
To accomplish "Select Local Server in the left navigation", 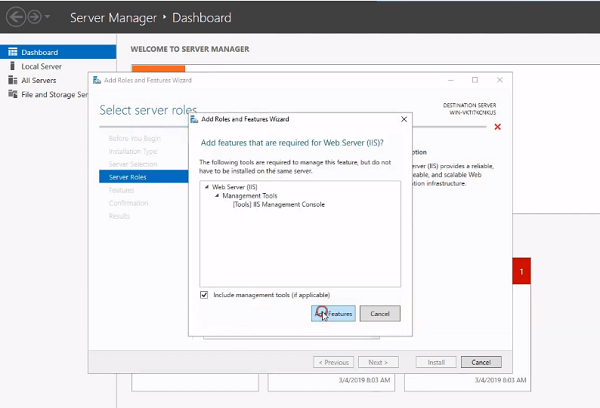I will [x=41, y=66].
